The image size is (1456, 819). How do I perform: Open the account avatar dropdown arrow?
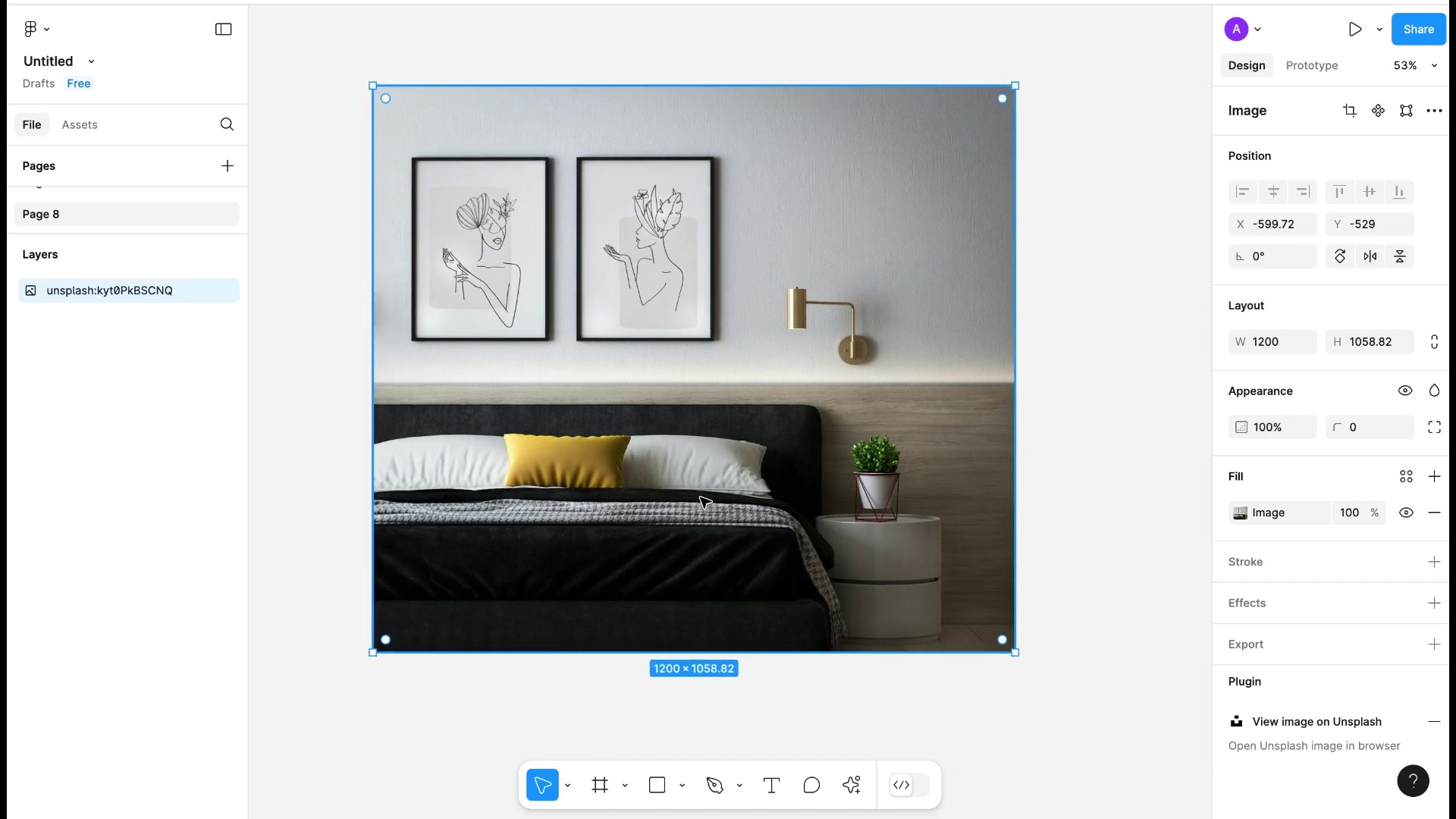(1257, 29)
